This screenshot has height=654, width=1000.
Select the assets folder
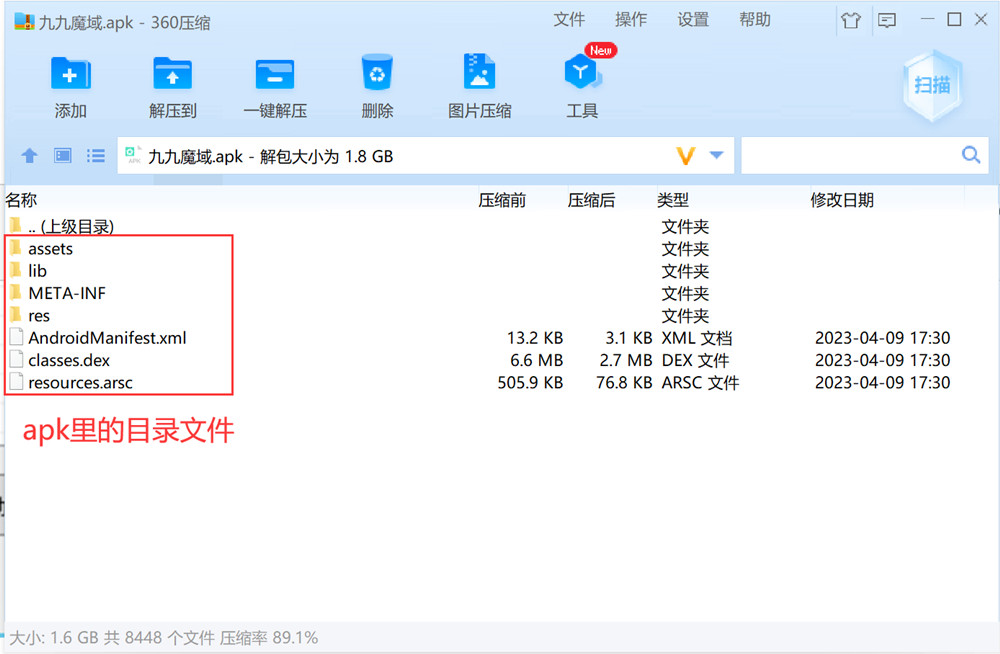(x=50, y=249)
